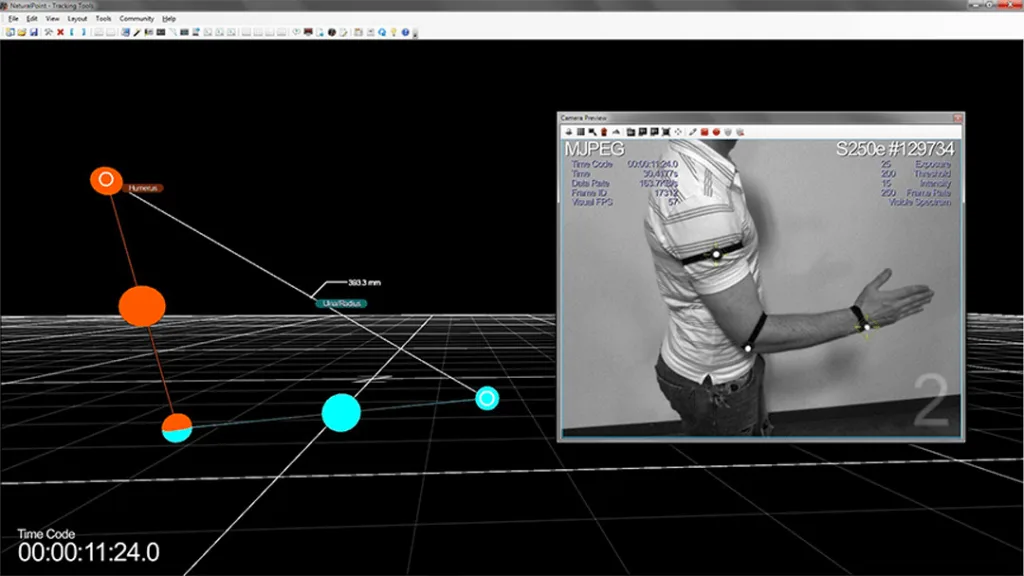The height and width of the screenshot is (576, 1024).
Task: Click the red X delete toolbar icon
Action: point(61,32)
